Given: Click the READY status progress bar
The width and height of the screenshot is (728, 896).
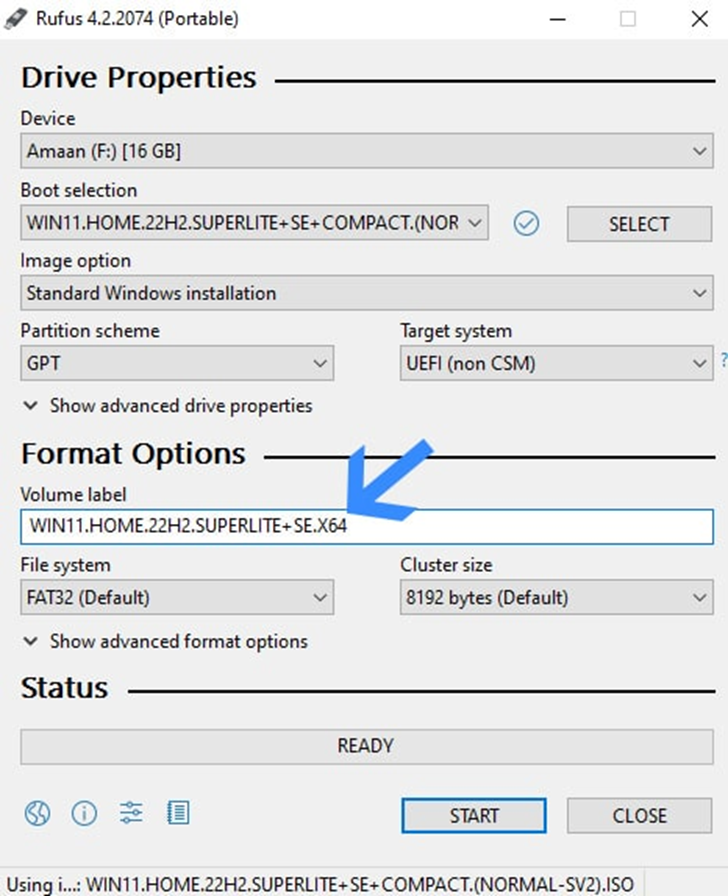Looking at the screenshot, I should (x=367, y=746).
